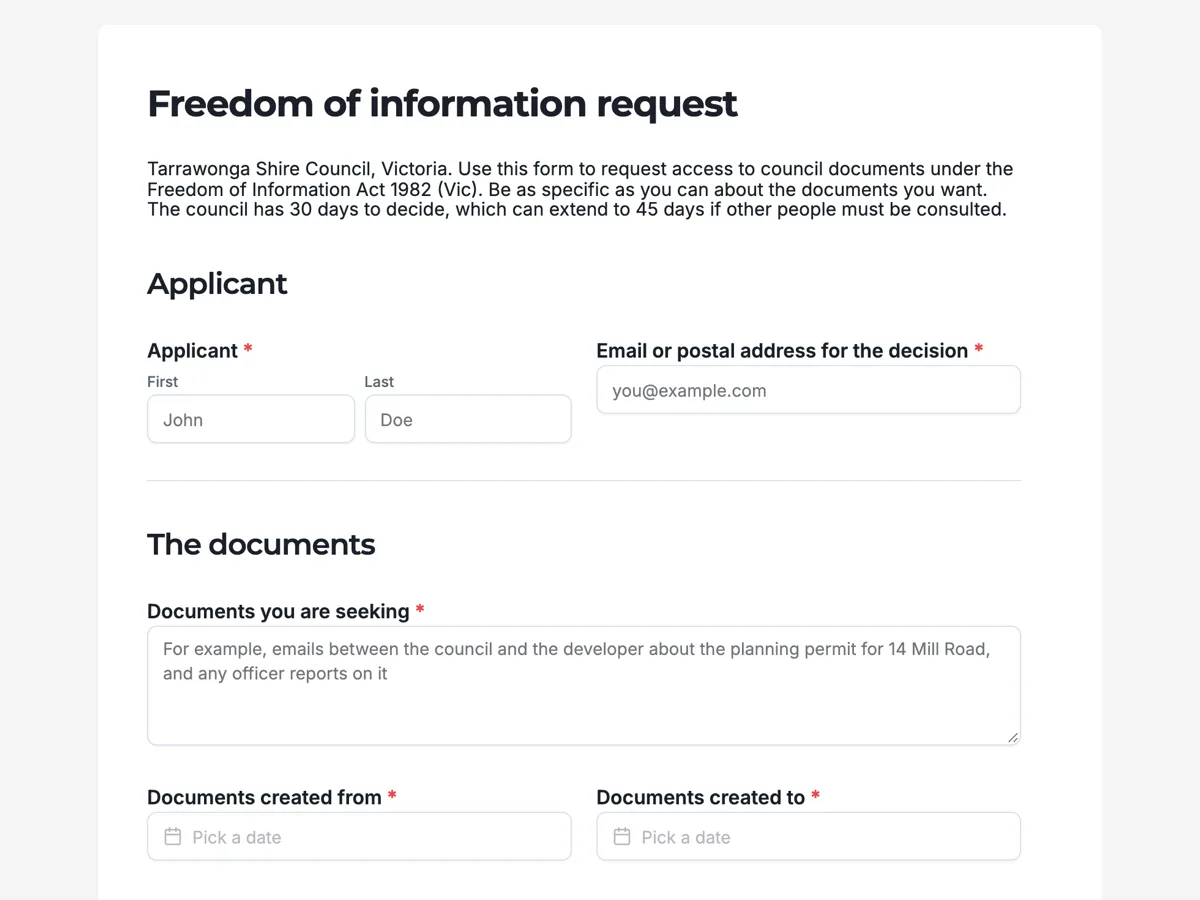Click calendar icon in Documents created to

coord(622,836)
